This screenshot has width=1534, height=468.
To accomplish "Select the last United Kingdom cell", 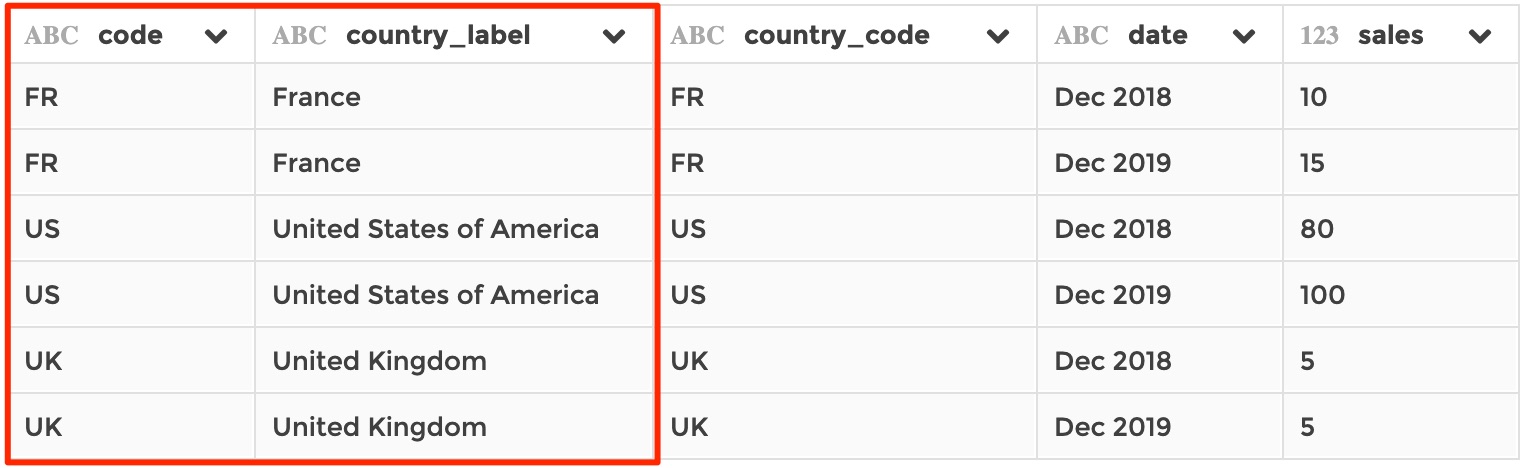I will (379, 427).
